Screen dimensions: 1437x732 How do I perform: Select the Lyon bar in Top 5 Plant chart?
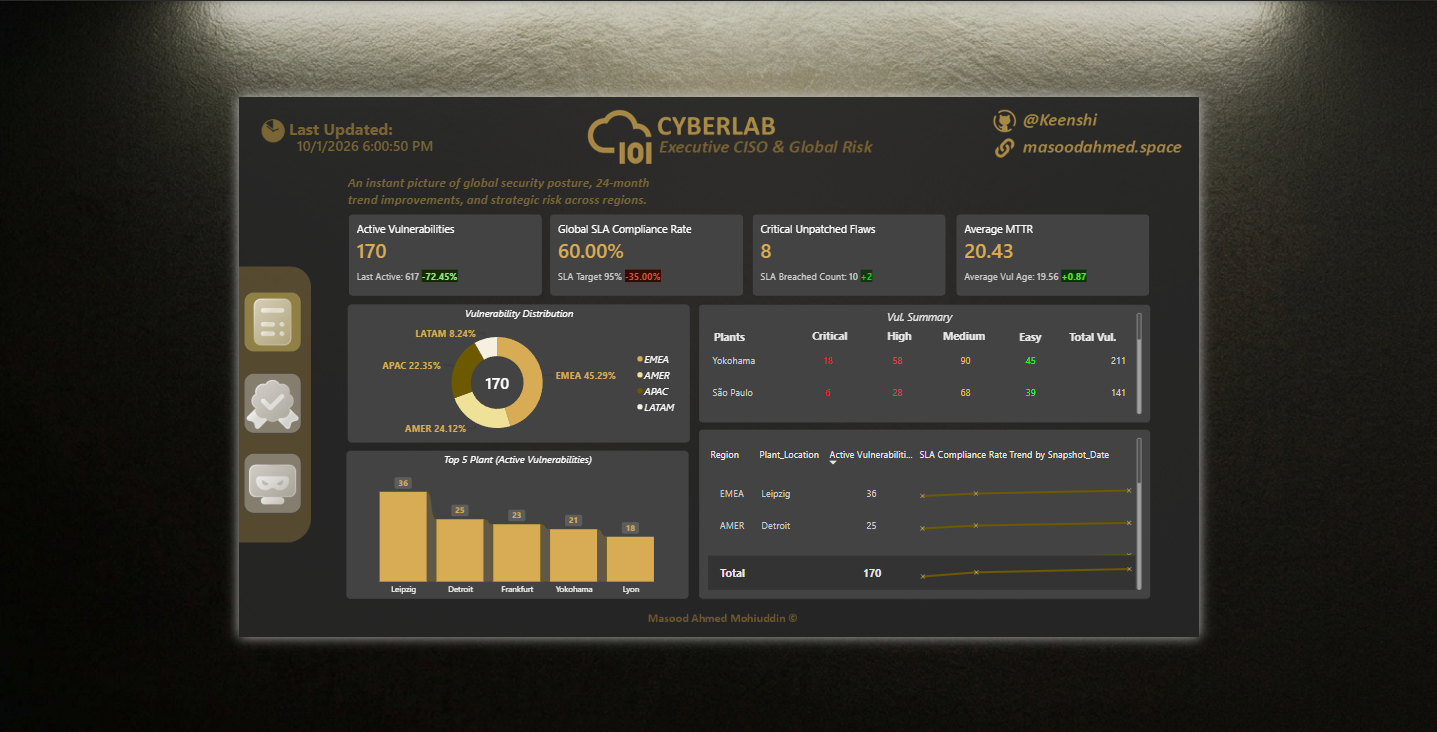coord(630,559)
